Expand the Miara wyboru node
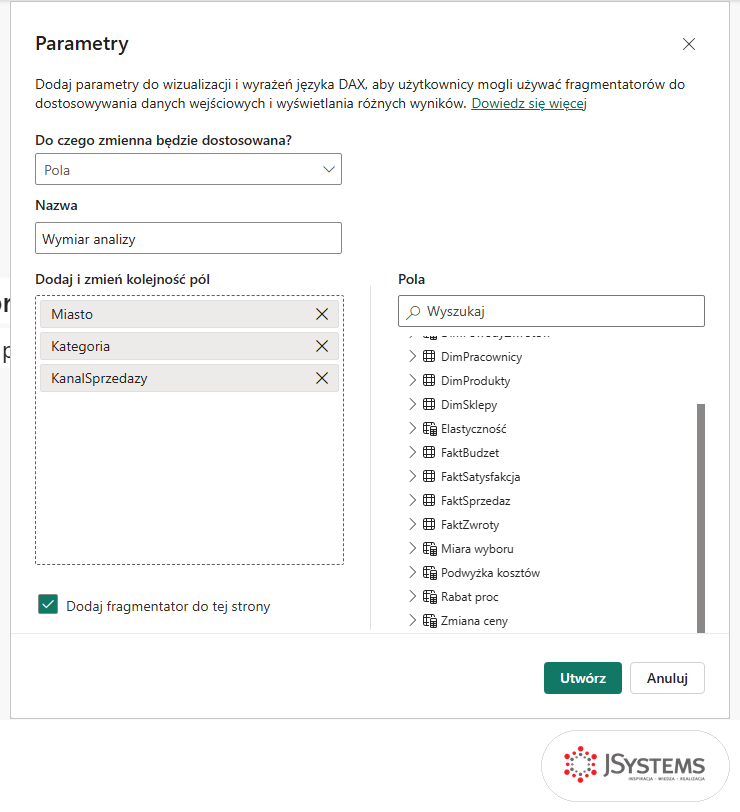 point(412,548)
